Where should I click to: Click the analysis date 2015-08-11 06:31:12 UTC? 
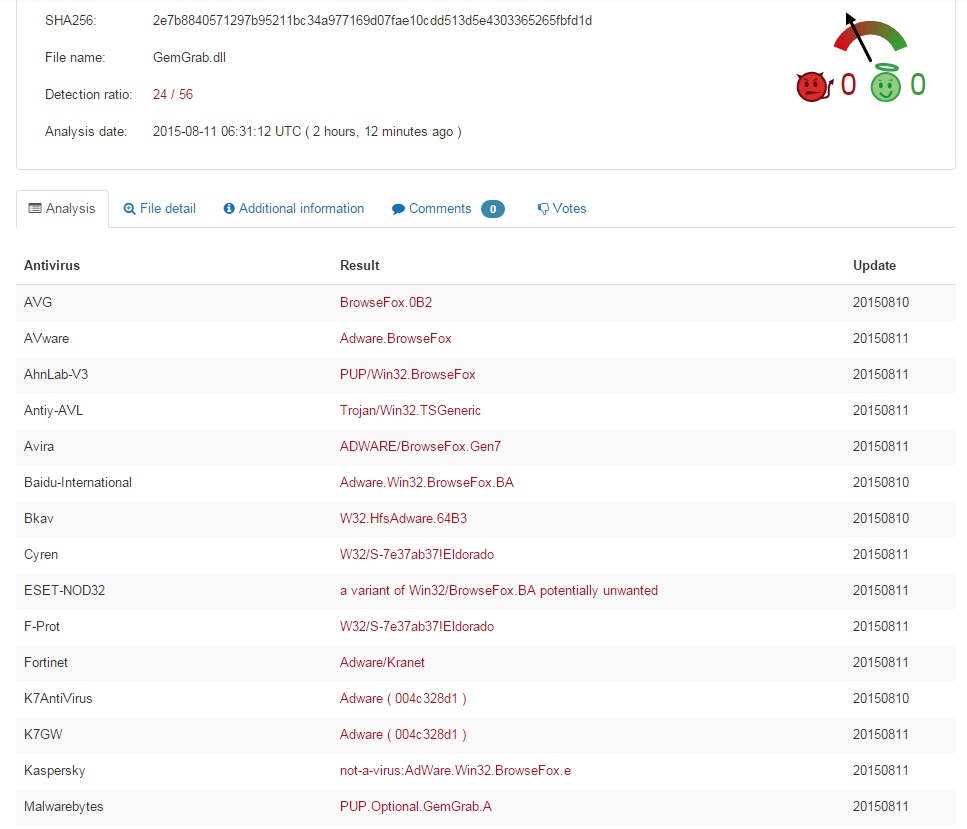227,131
